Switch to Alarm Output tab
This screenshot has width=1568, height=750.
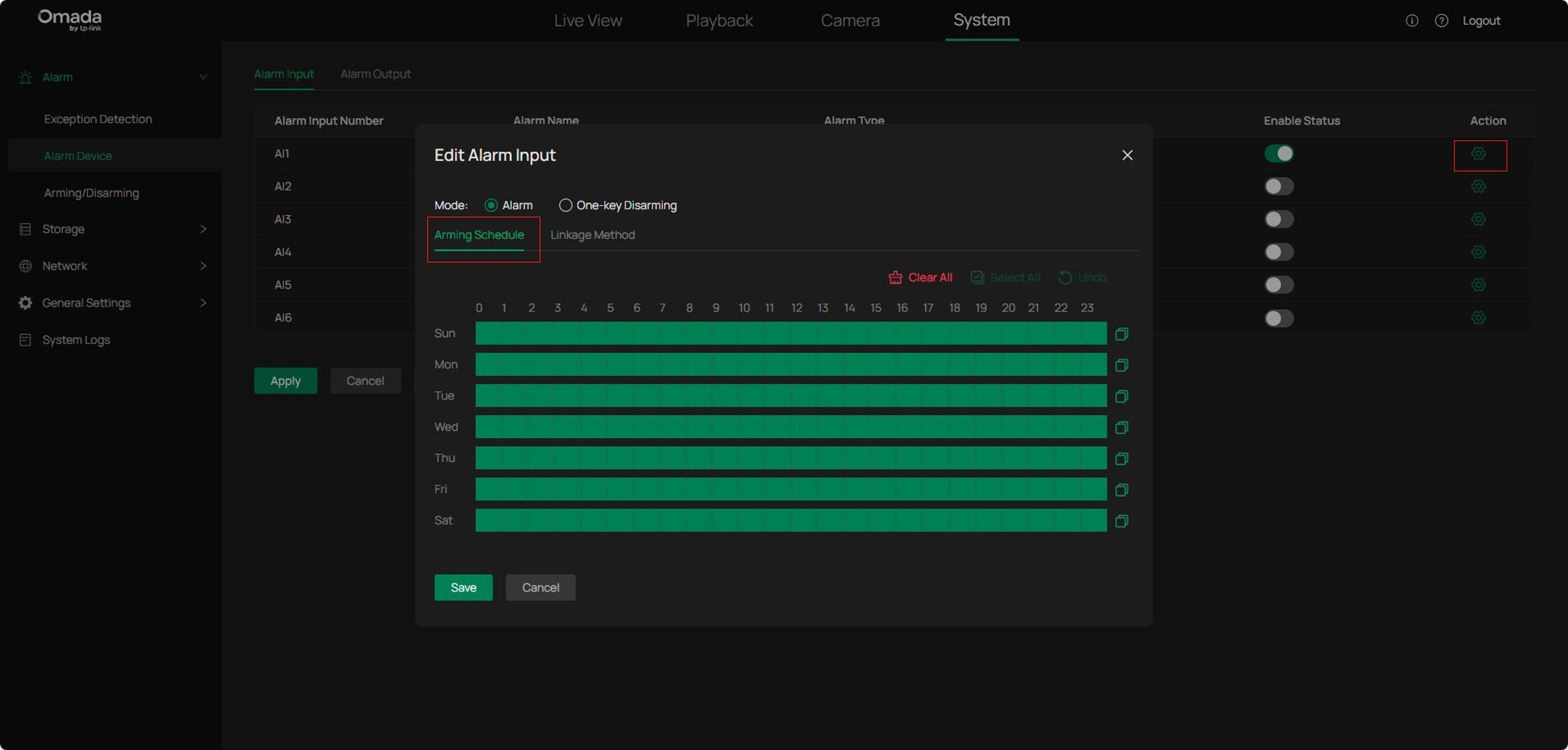tap(375, 74)
